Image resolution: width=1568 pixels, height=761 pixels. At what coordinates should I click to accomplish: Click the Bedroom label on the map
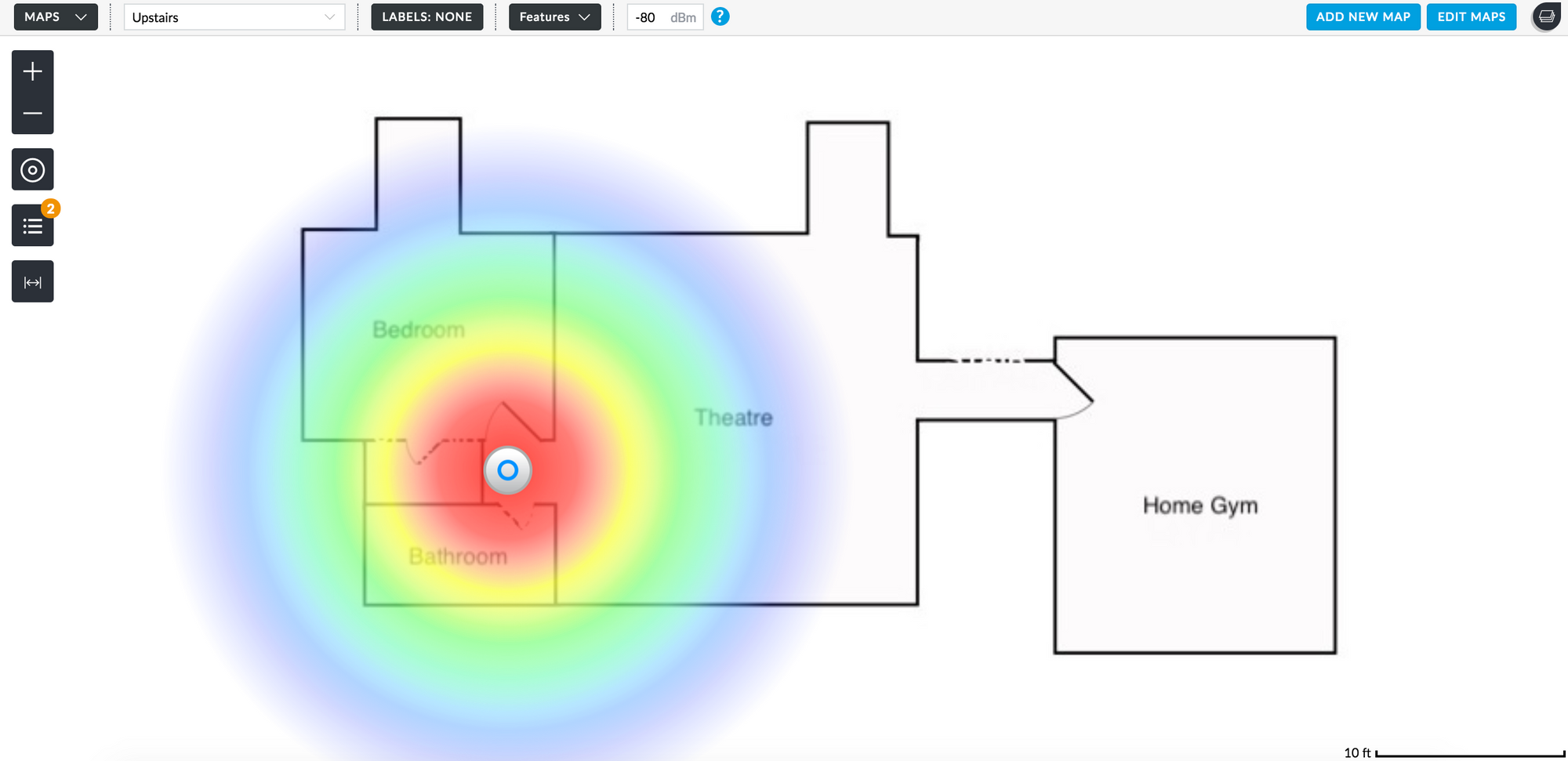(418, 330)
